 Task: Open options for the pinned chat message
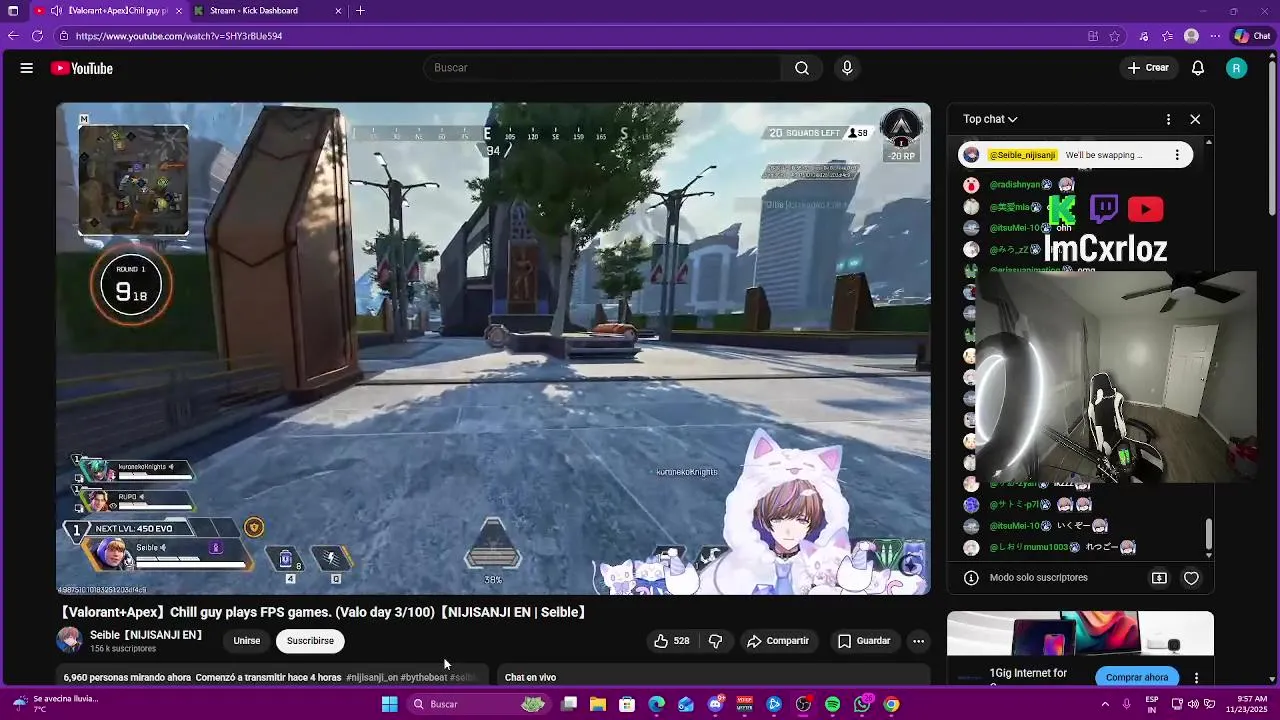[x=1177, y=155]
